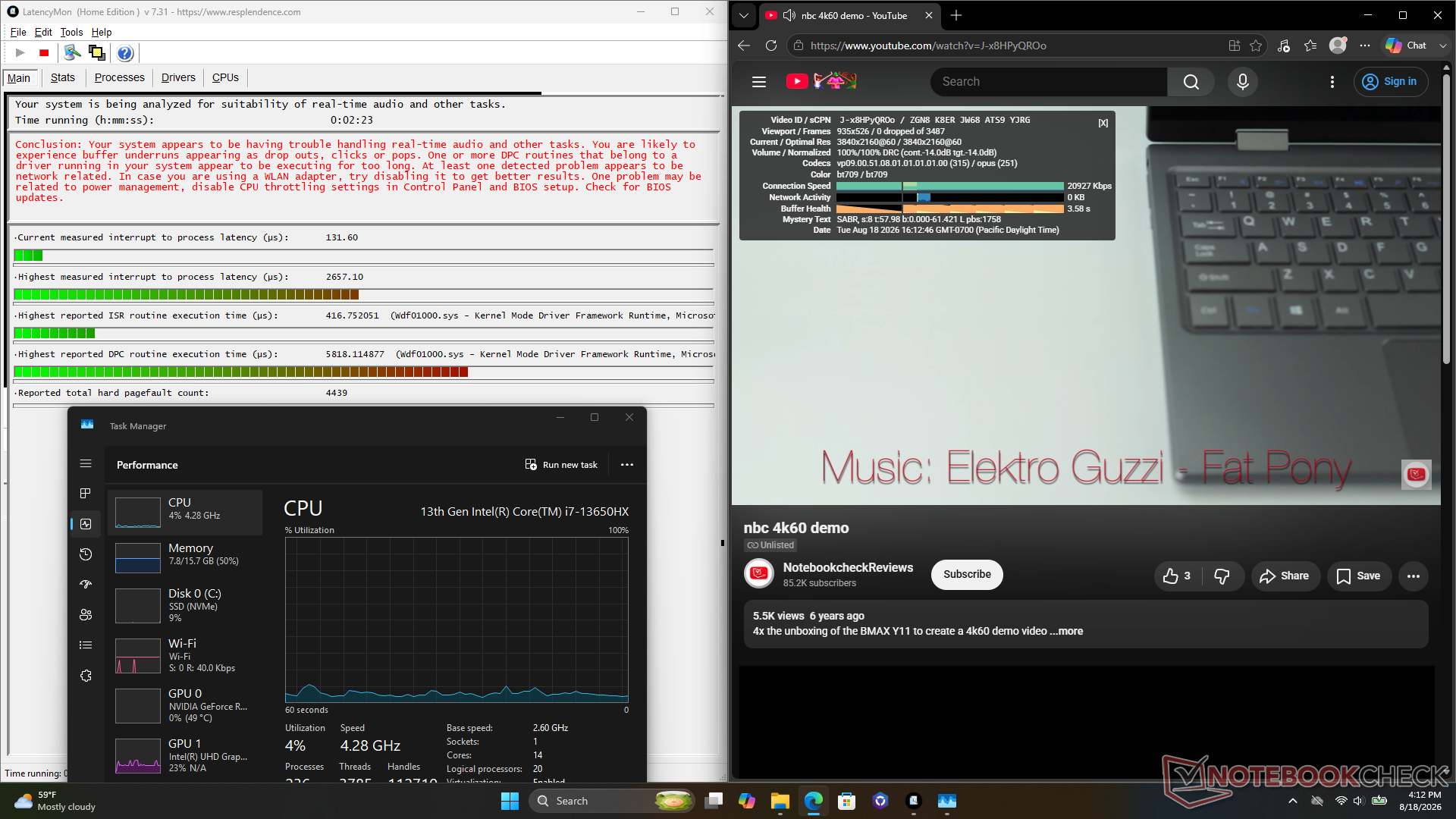The width and height of the screenshot is (1456, 819).
Task: Open the browser profile avatar
Action: click(1338, 45)
